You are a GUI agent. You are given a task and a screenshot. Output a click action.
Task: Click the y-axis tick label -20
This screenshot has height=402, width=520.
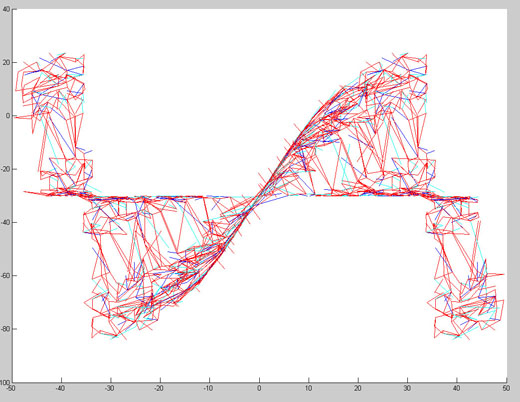click(x=5, y=169)
